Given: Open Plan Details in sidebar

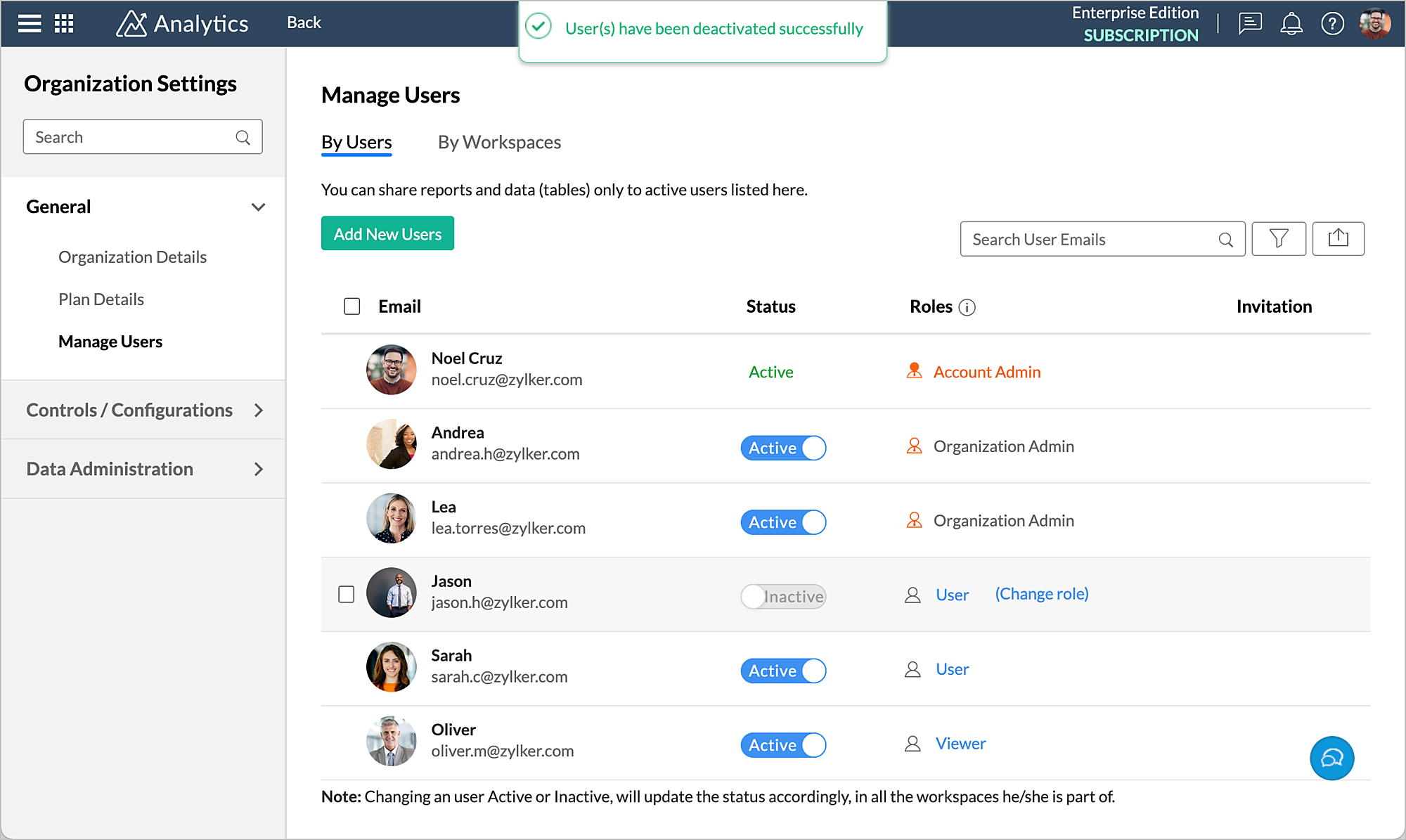Looking at the screenshot, I should (x=101, y=299).
